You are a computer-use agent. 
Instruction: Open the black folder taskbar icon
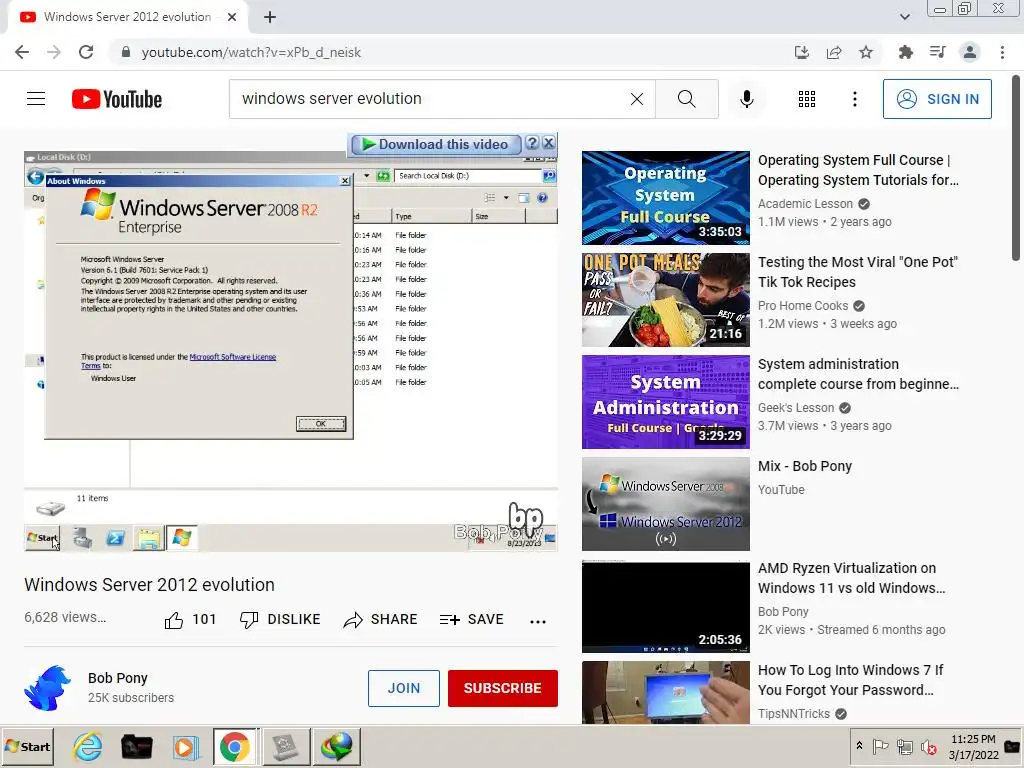(136, 746)
